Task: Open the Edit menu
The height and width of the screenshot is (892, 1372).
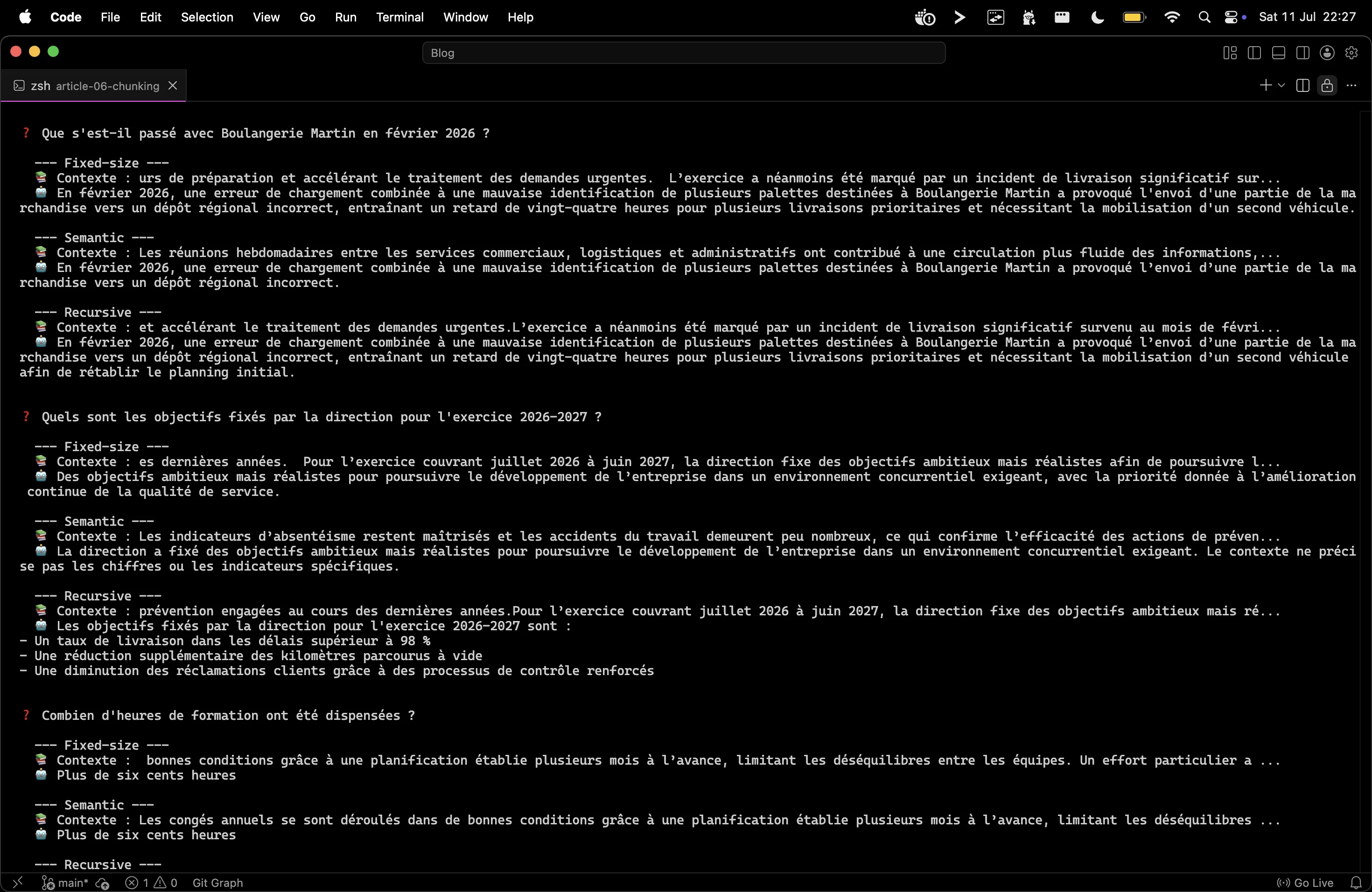Action: click(x=150, y=17)
